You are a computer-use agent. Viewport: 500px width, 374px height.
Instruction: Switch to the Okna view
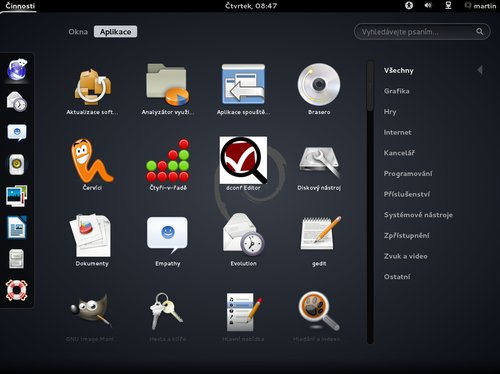pyautogui.click(x=78, y=32)
